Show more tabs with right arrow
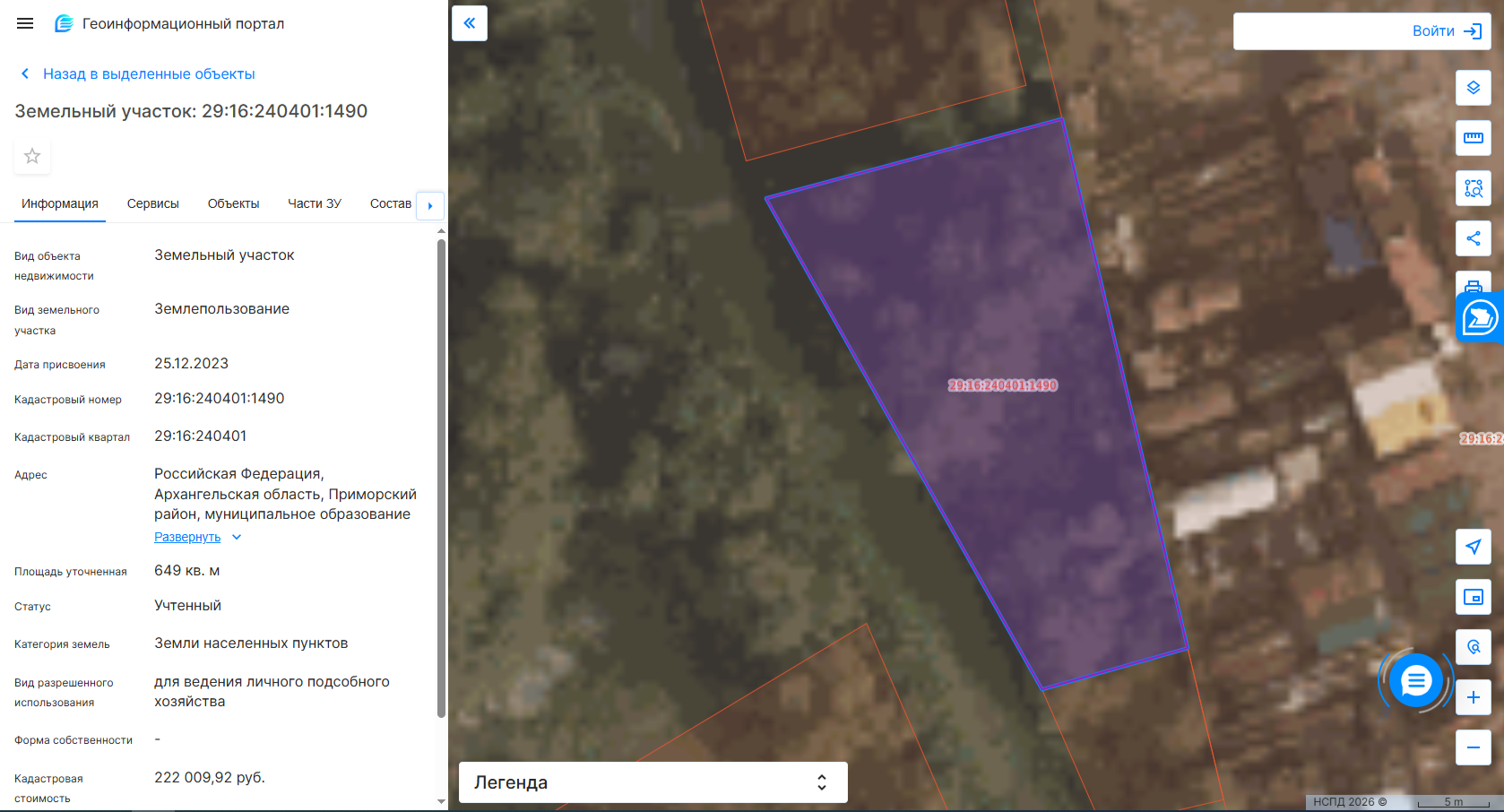 click(x=430, y=205)
